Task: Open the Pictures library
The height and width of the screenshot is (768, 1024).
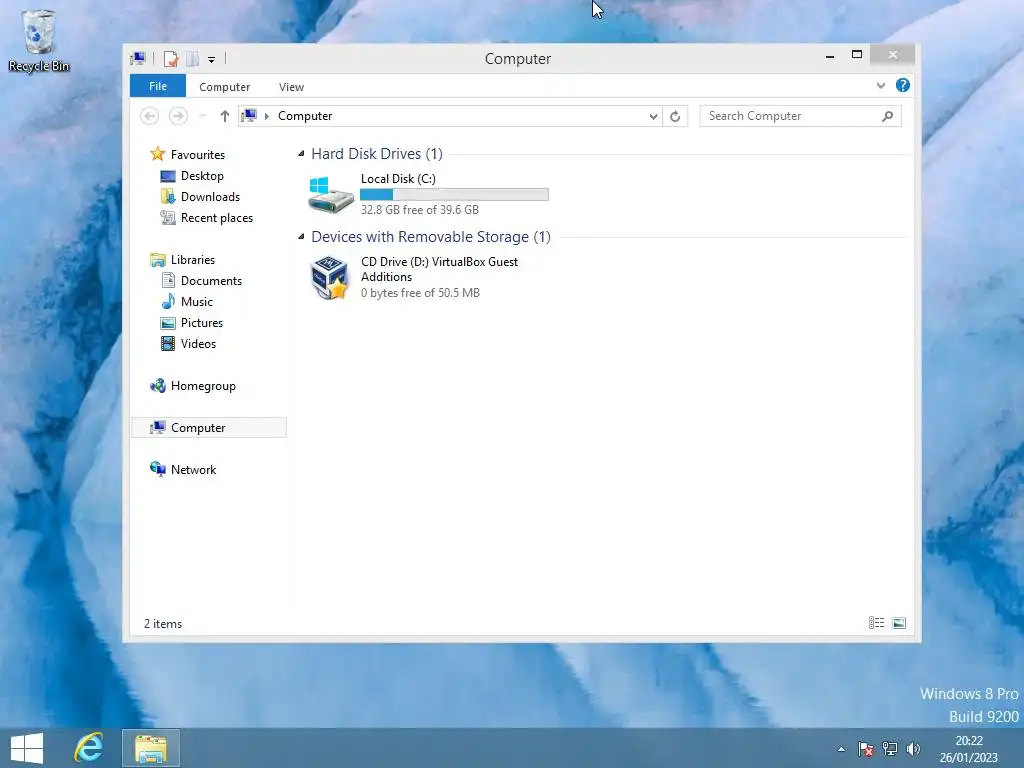Action: (x=202, y=323)
